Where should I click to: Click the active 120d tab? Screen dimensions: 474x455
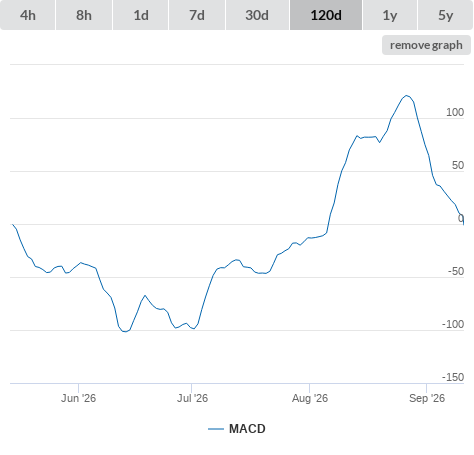[x=326, y=15]
